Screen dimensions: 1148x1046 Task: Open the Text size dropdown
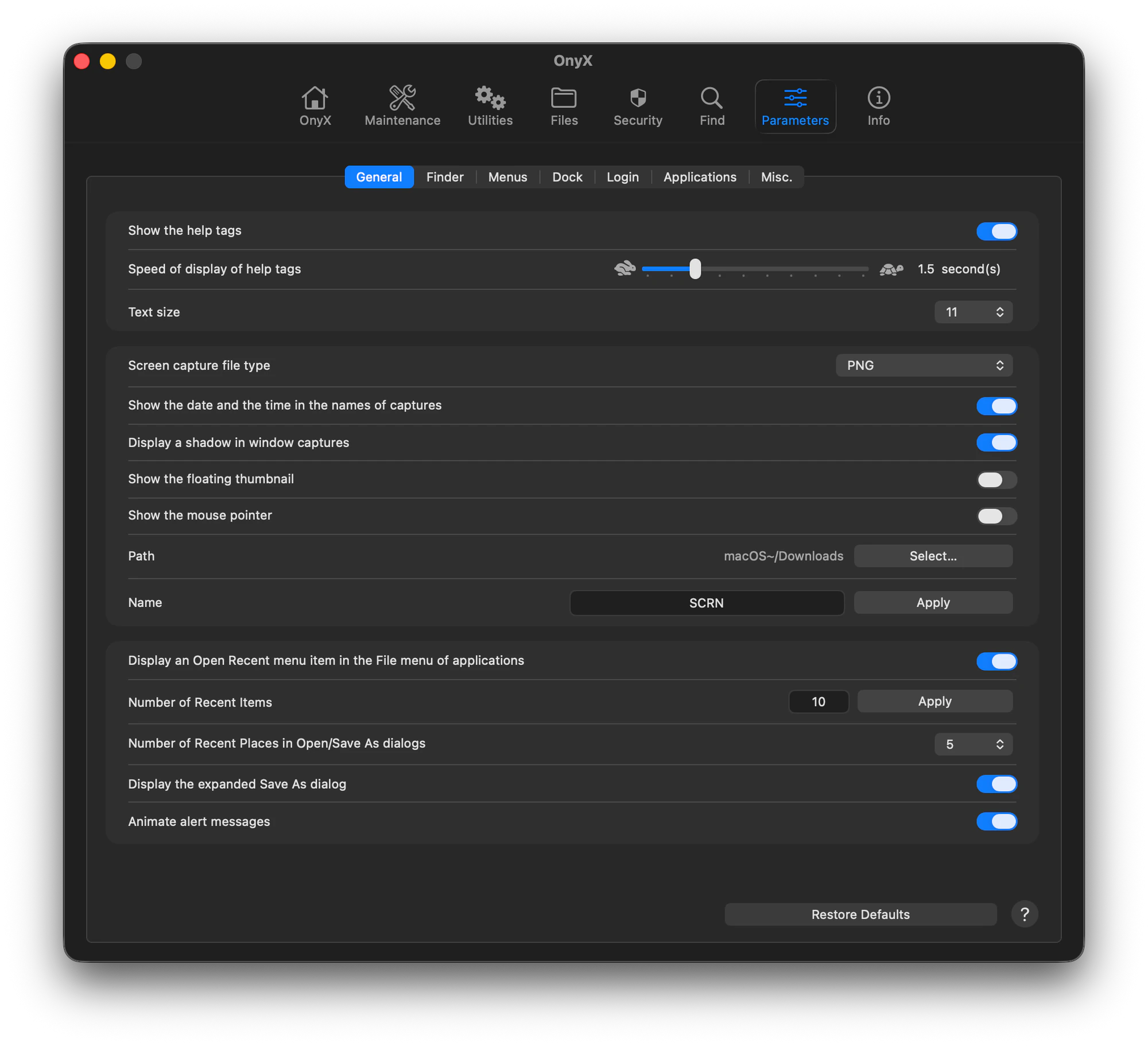click(974, 312)
